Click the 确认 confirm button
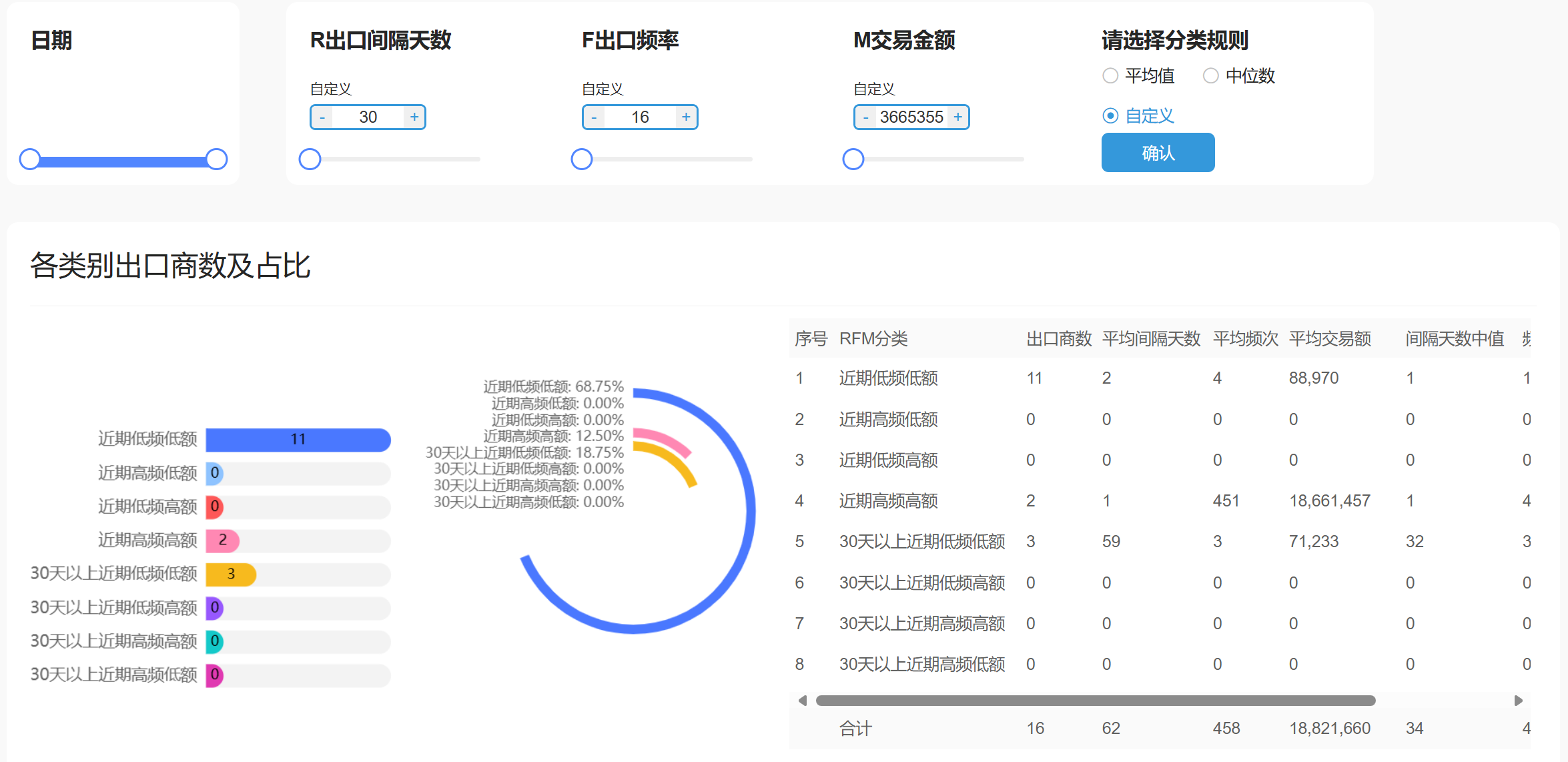1568x762 pixels. [x=1158, y=152]
